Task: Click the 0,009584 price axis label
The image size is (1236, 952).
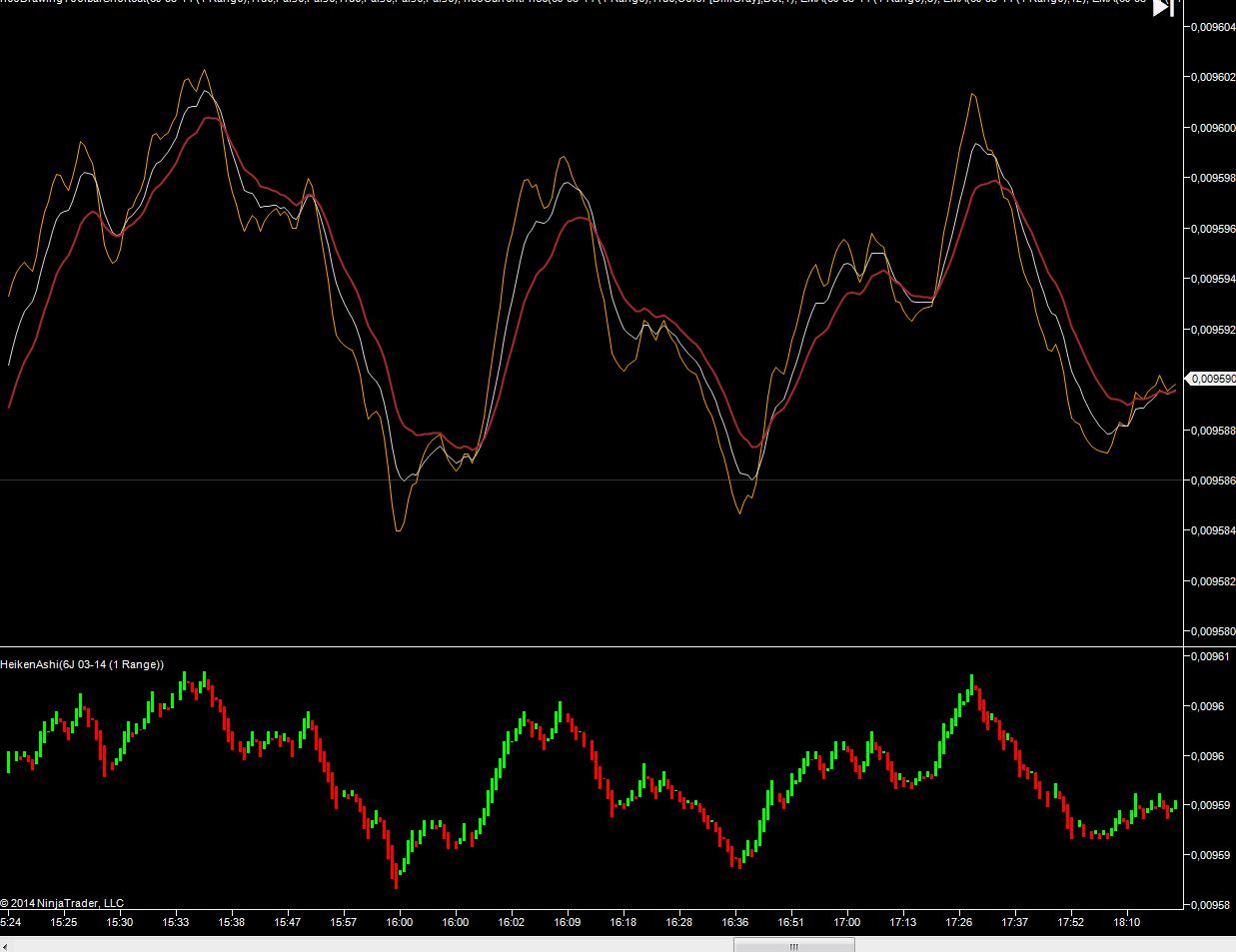Action: click(1213, 530)
